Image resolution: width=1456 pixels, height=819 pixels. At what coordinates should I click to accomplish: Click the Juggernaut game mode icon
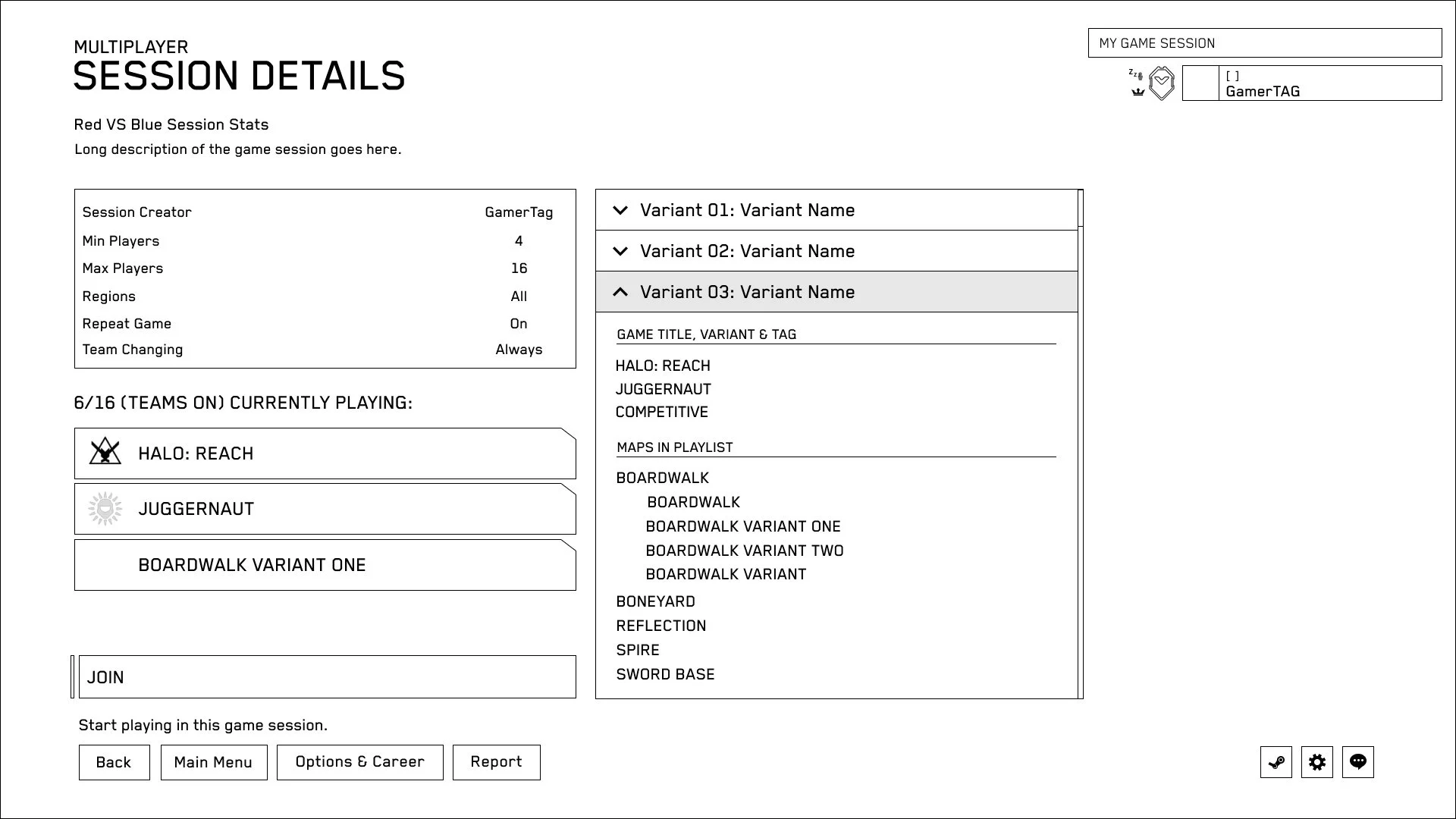pos(105,508)
